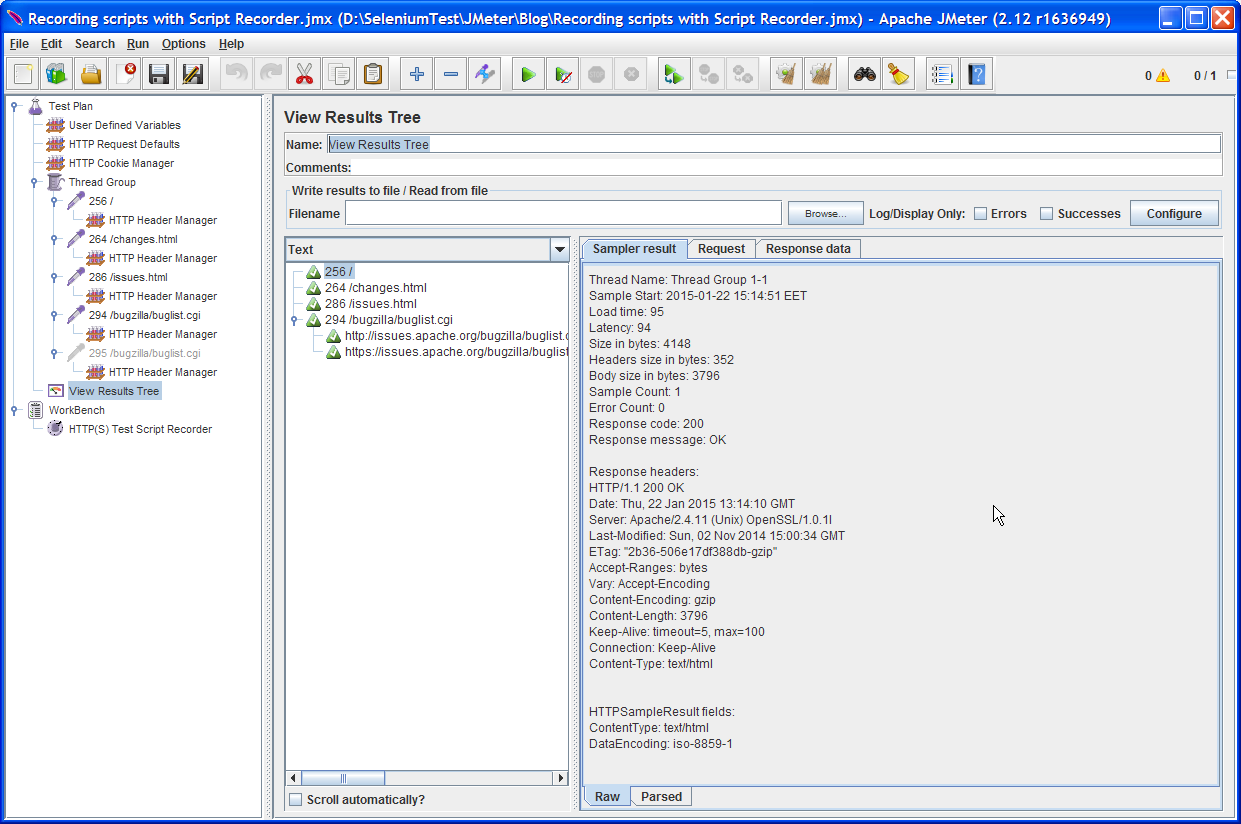Image resolution: width=1241 pixels, height=824 pixels.
Task: Open the Run menu
Action: [x=138, y=44]
